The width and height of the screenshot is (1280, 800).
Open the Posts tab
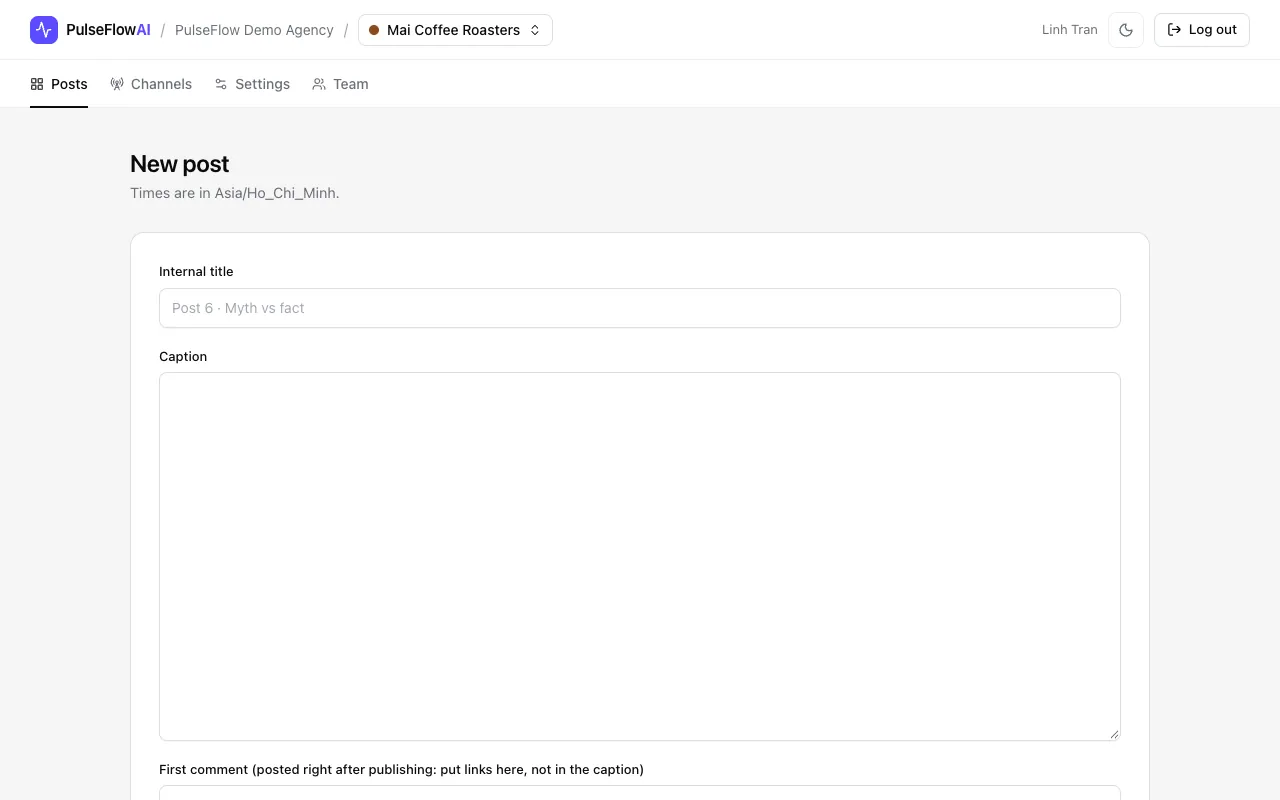(59, 84)
